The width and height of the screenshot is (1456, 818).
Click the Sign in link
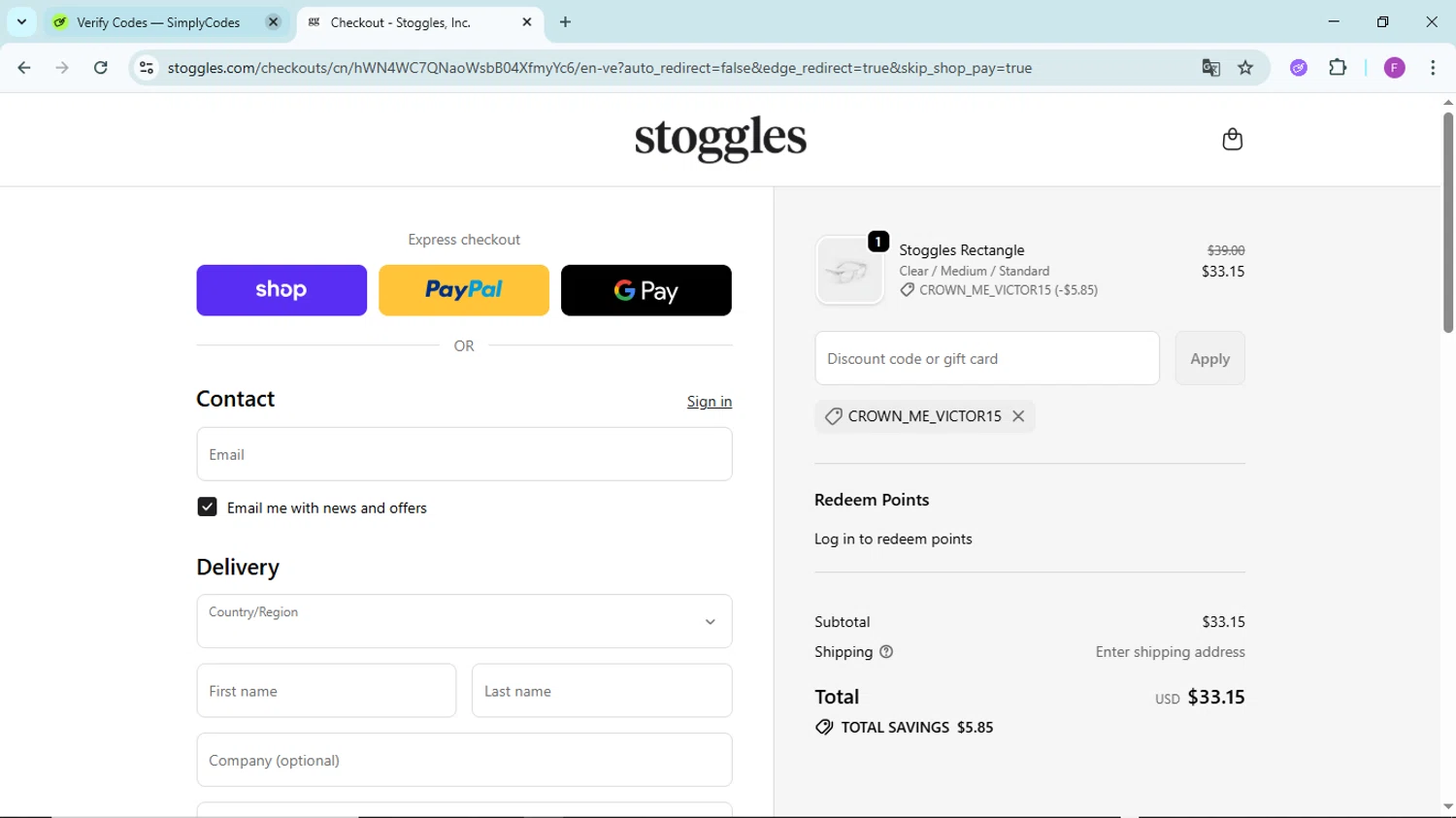[x=710, y=402]
